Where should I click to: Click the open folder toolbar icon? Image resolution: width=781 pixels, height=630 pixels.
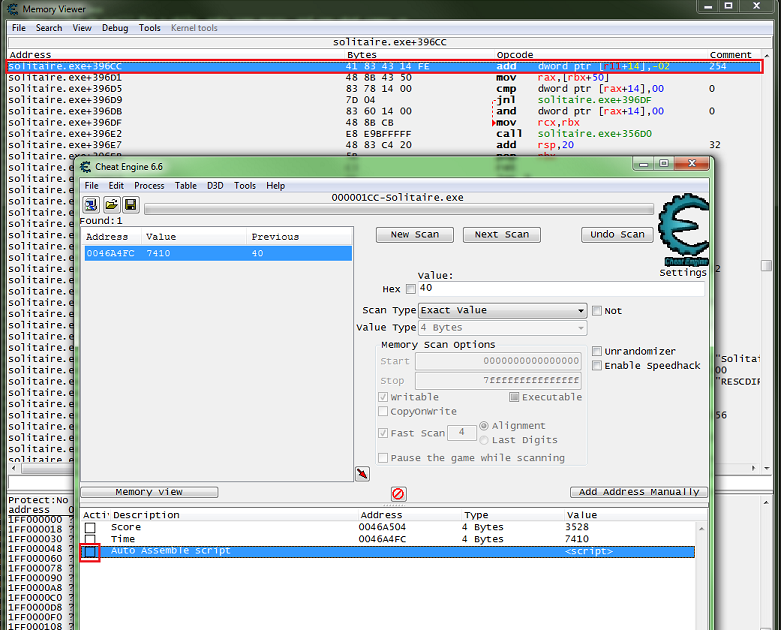click(111, 205)
